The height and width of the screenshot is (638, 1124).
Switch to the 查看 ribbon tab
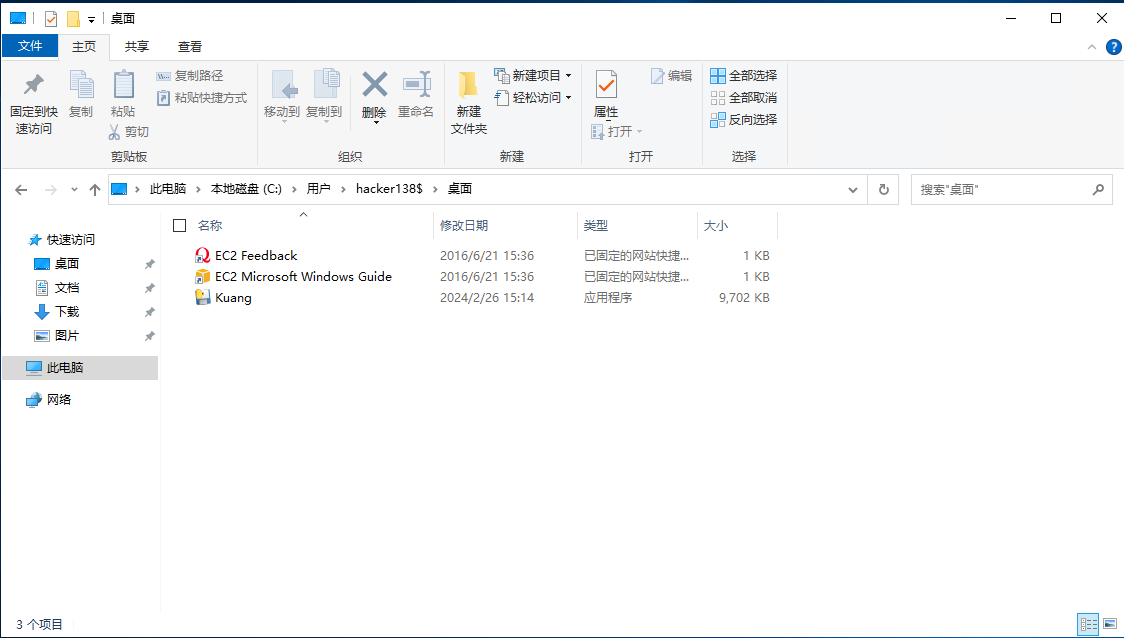point(190,46)
